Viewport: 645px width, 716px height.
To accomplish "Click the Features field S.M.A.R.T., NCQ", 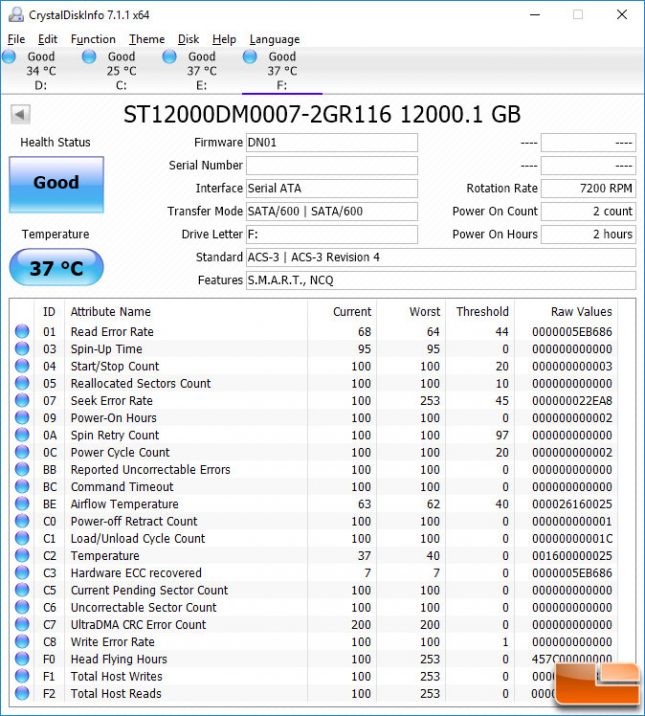I will pos(441,280).
